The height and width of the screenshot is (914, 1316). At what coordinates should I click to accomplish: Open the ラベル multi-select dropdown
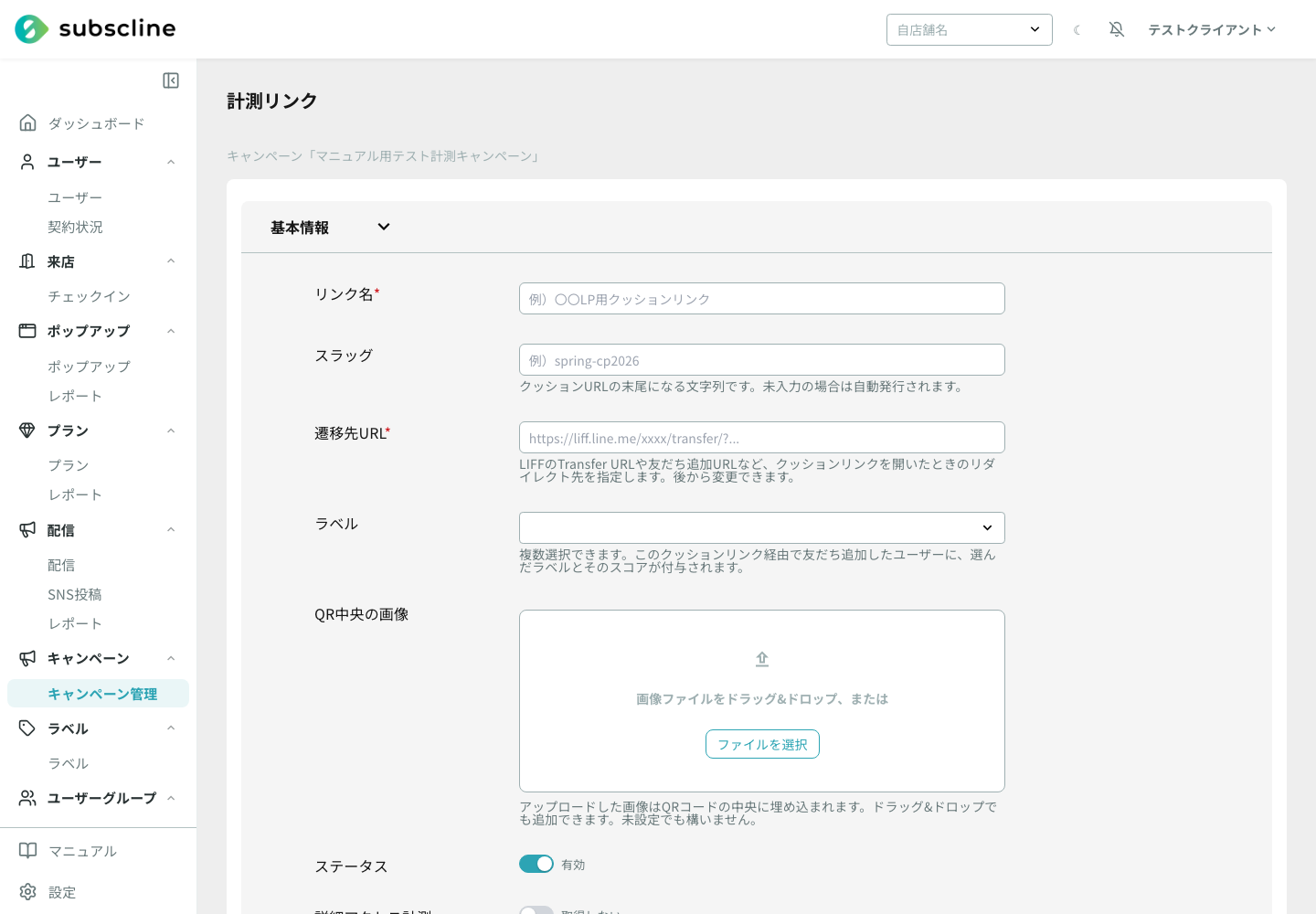(762, 527)
